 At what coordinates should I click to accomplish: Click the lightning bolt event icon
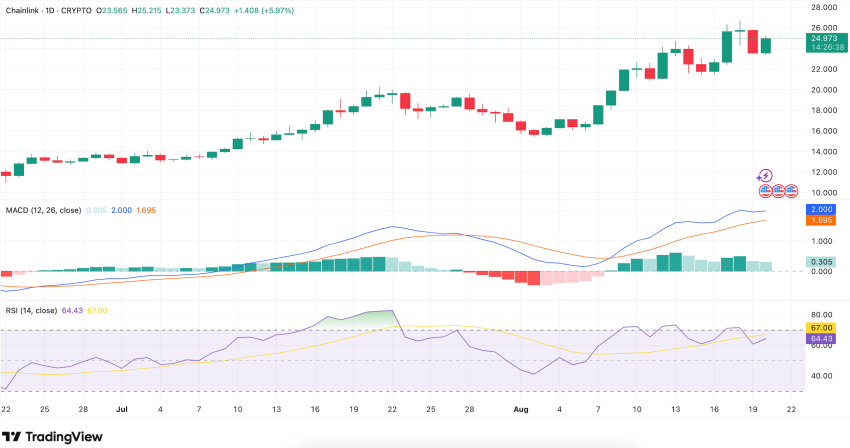coord(766,175)
